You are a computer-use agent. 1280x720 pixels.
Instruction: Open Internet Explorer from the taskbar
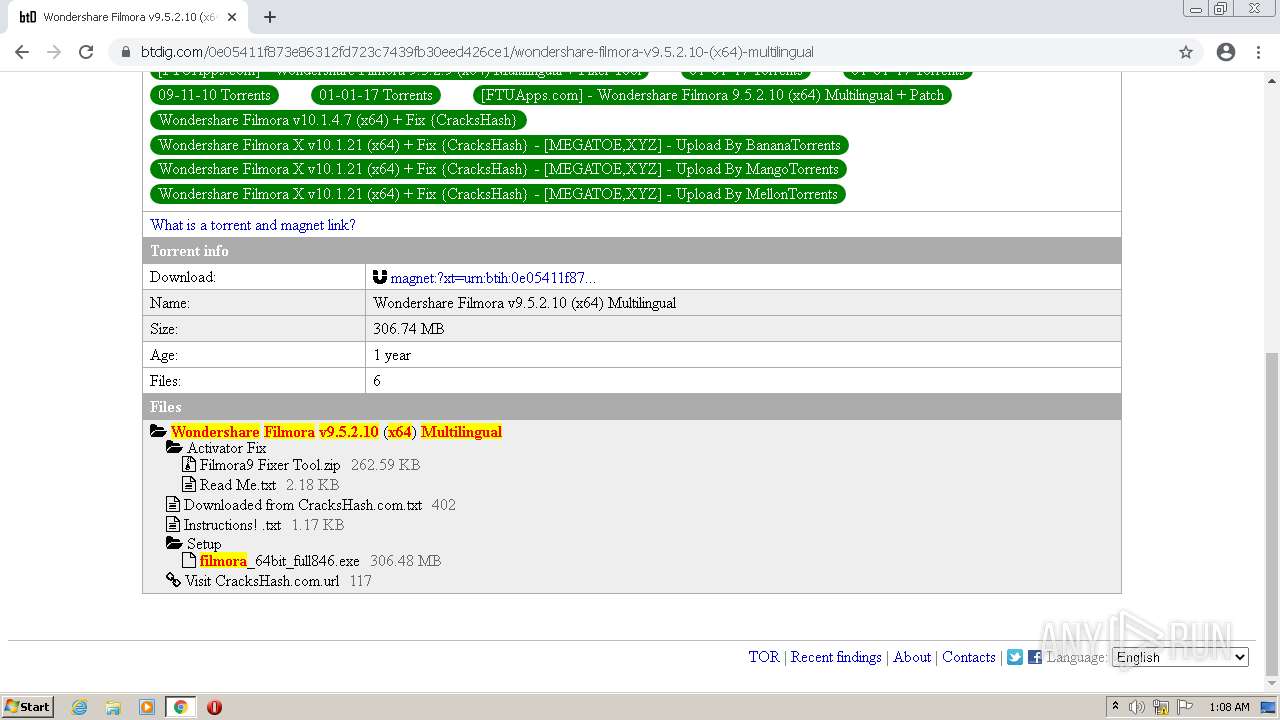click(x=79, y=707)
